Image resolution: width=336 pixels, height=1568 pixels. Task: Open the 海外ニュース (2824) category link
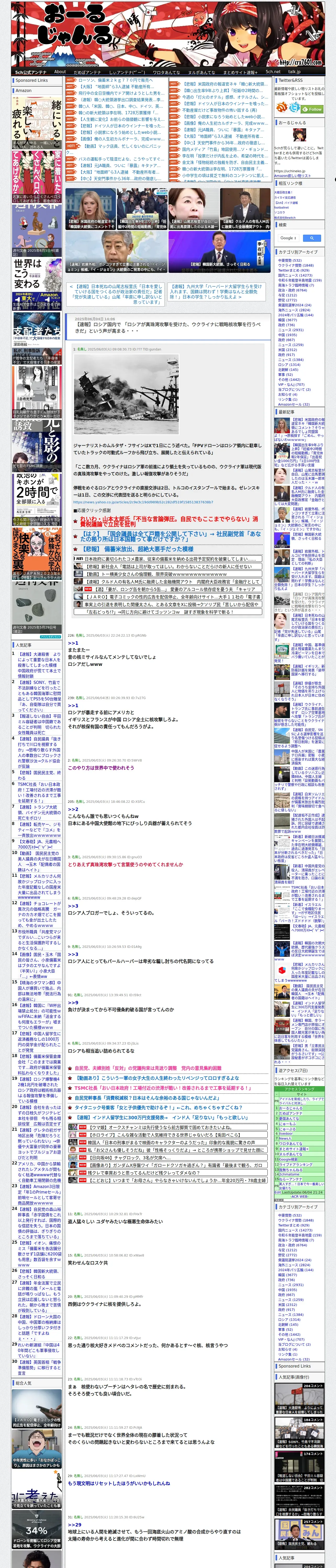pyautogui.click(x=294, y=310)
